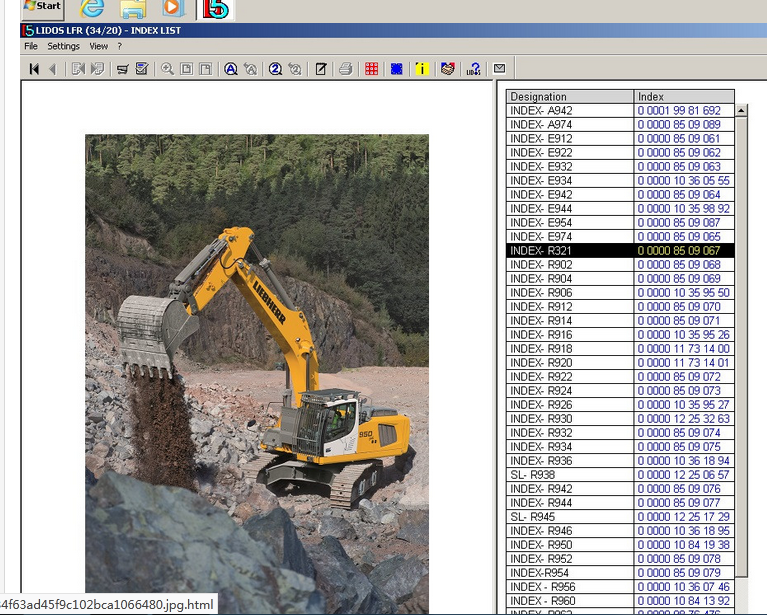Open the View menu

pyautogui.click(x=98, y=46)
